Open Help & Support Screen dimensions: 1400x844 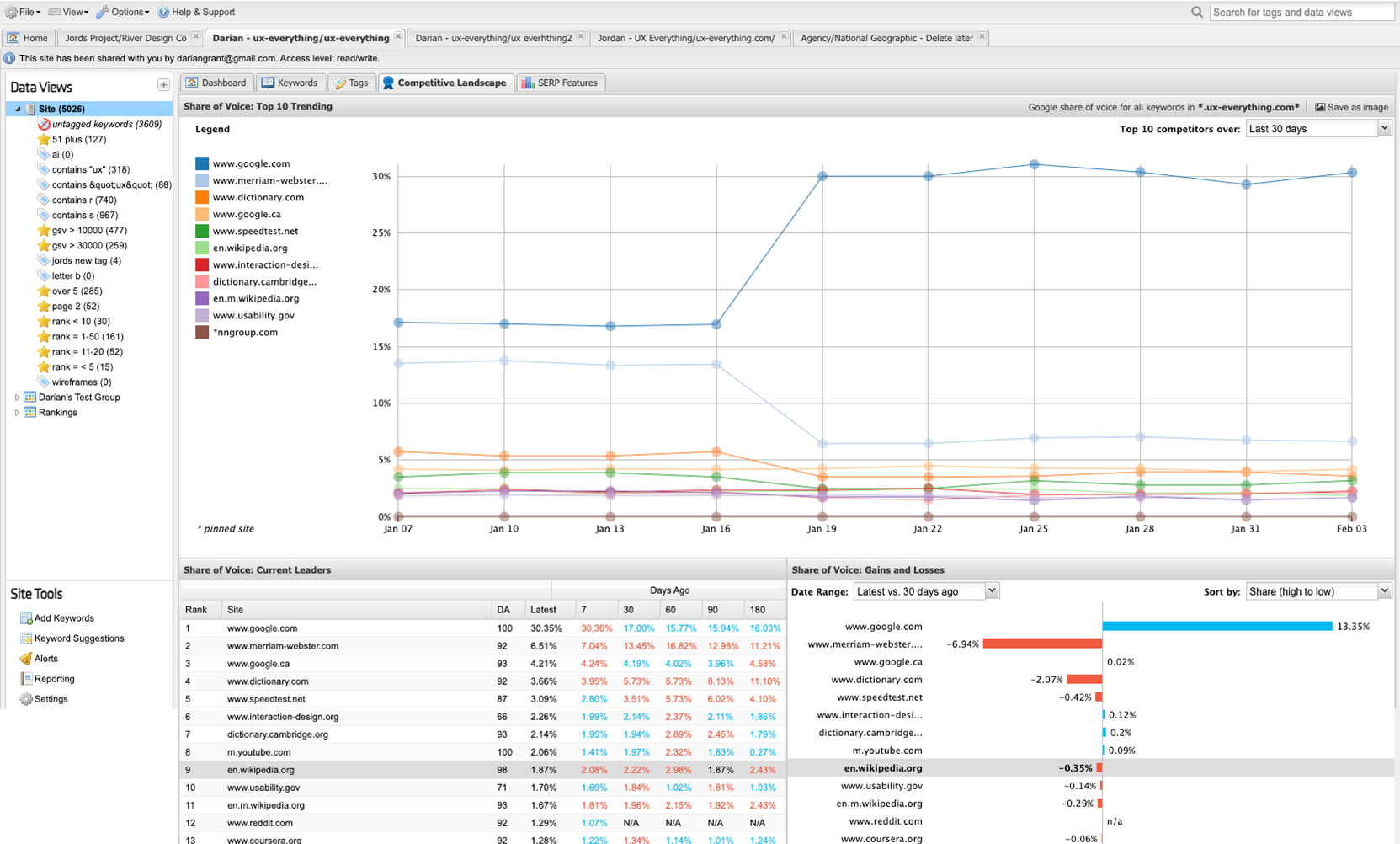pyautogui.click(x=197, y=12)
